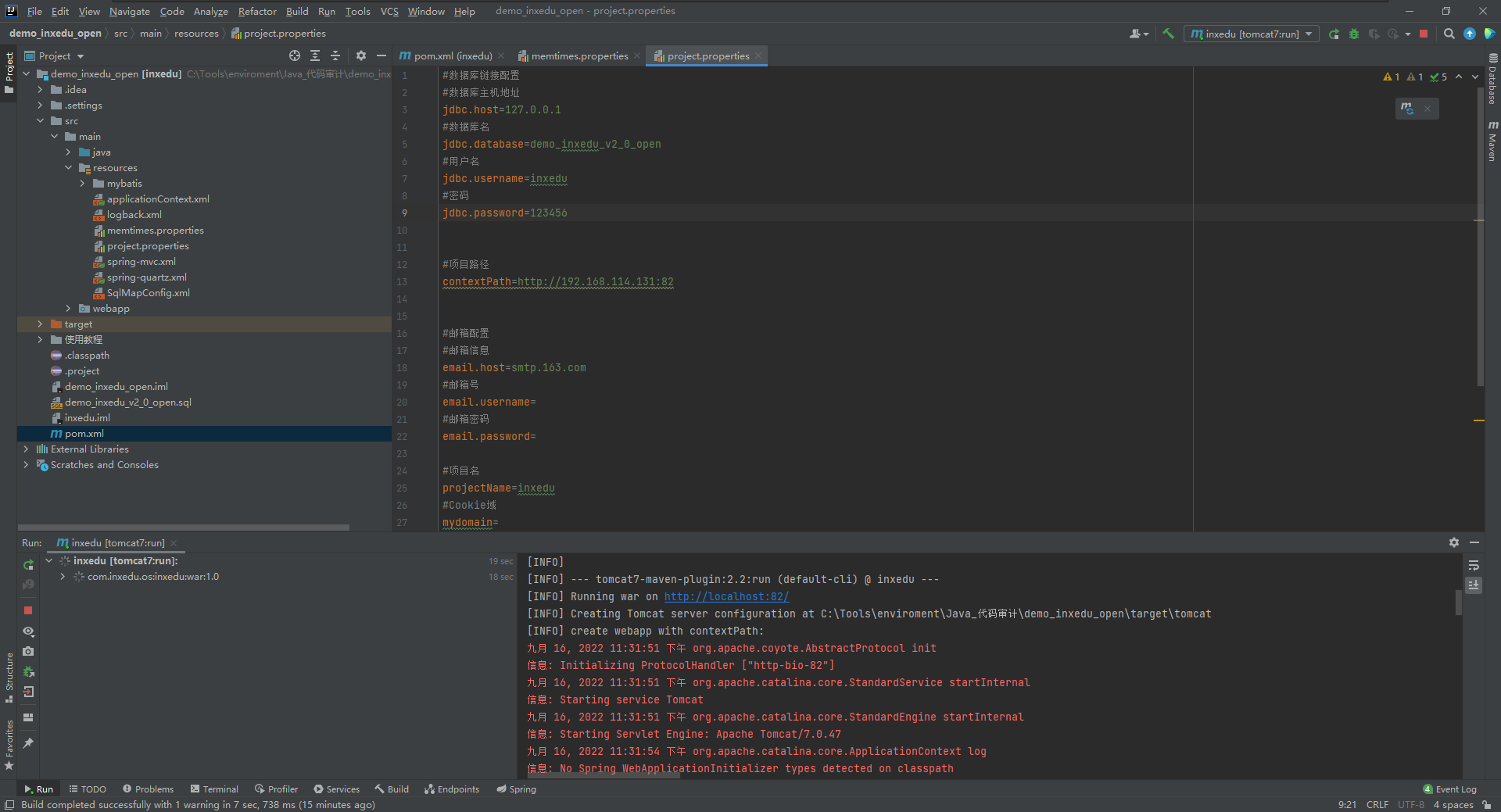
Task: Open Project panel settings gear
Action: point(360,55)
